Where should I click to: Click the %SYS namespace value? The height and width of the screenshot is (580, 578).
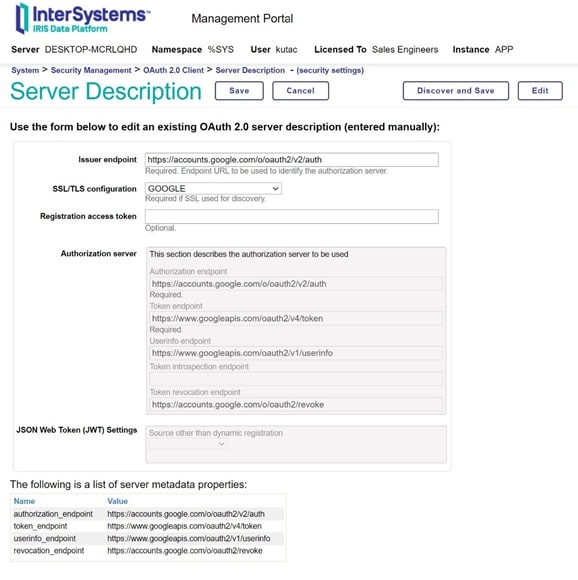221,50
